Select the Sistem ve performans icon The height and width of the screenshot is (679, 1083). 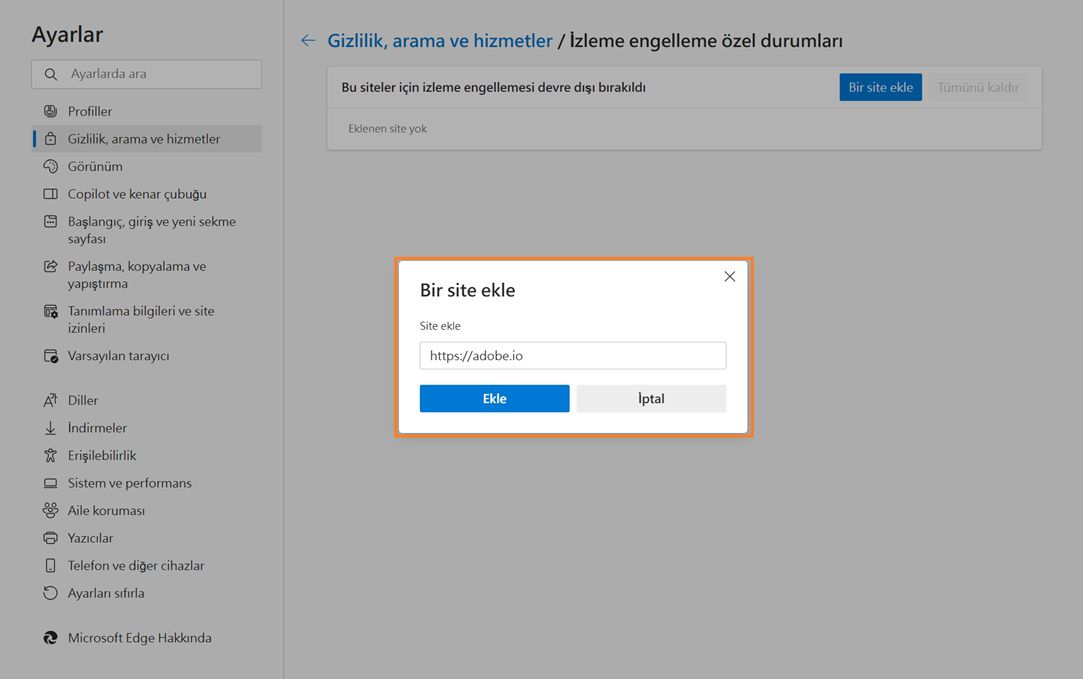coord(51,482)
